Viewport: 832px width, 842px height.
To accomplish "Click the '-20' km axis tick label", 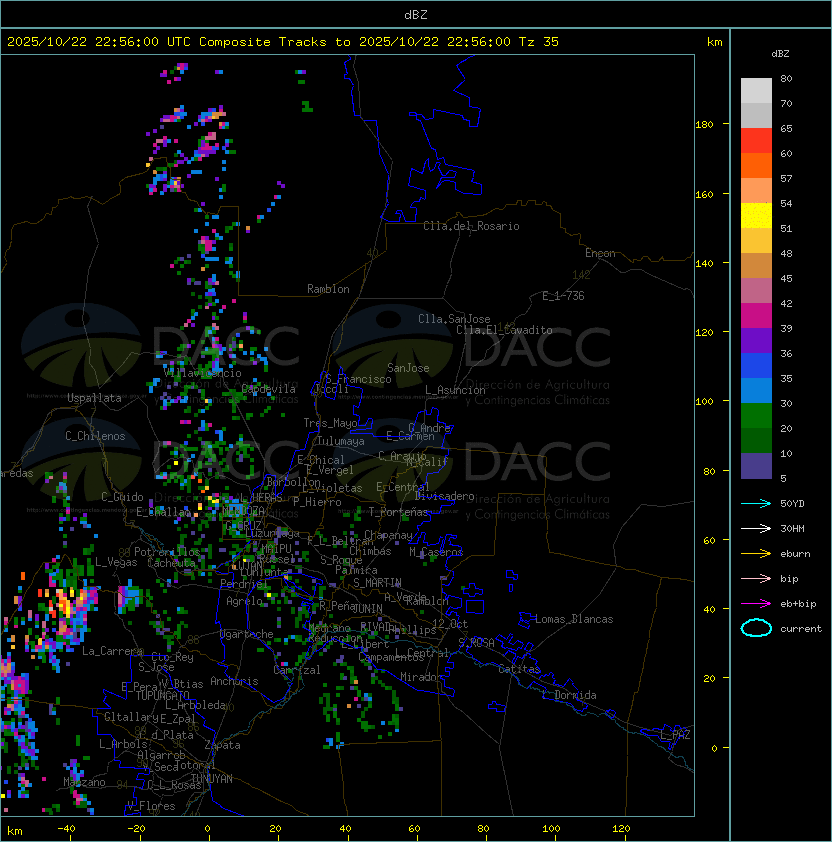I will coord(136,829).
